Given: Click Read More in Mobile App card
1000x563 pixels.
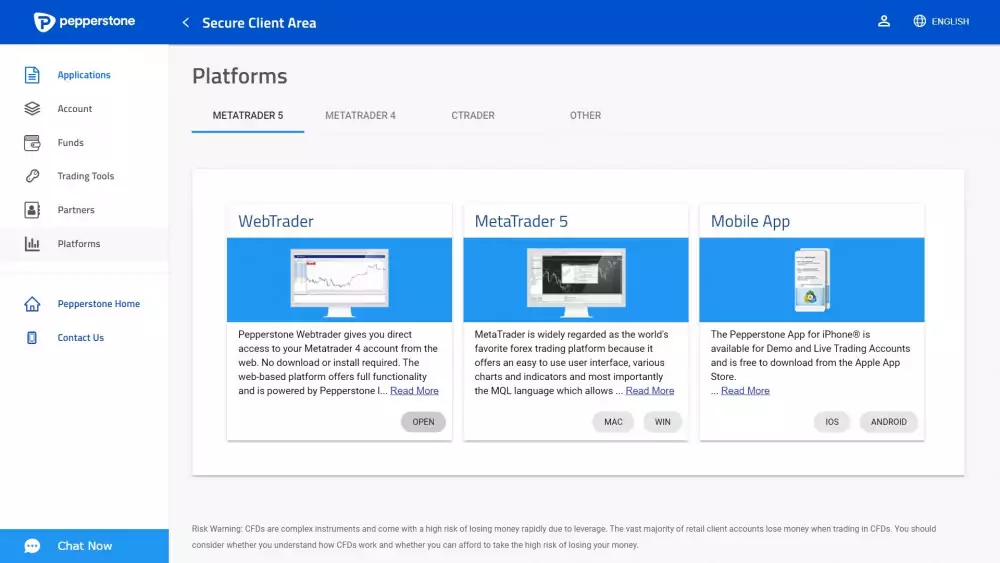Looking at the screenshot, I should 746,391.
